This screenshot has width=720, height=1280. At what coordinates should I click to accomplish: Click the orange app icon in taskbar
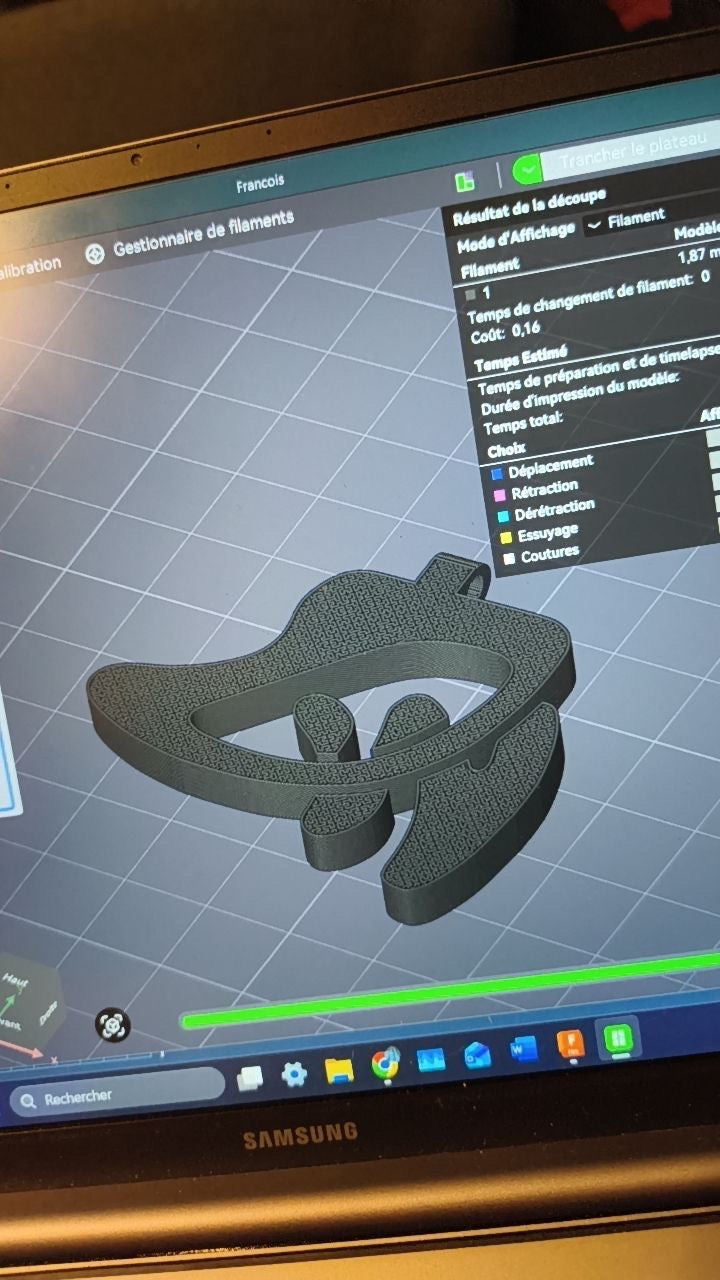tap(570, 1044)
